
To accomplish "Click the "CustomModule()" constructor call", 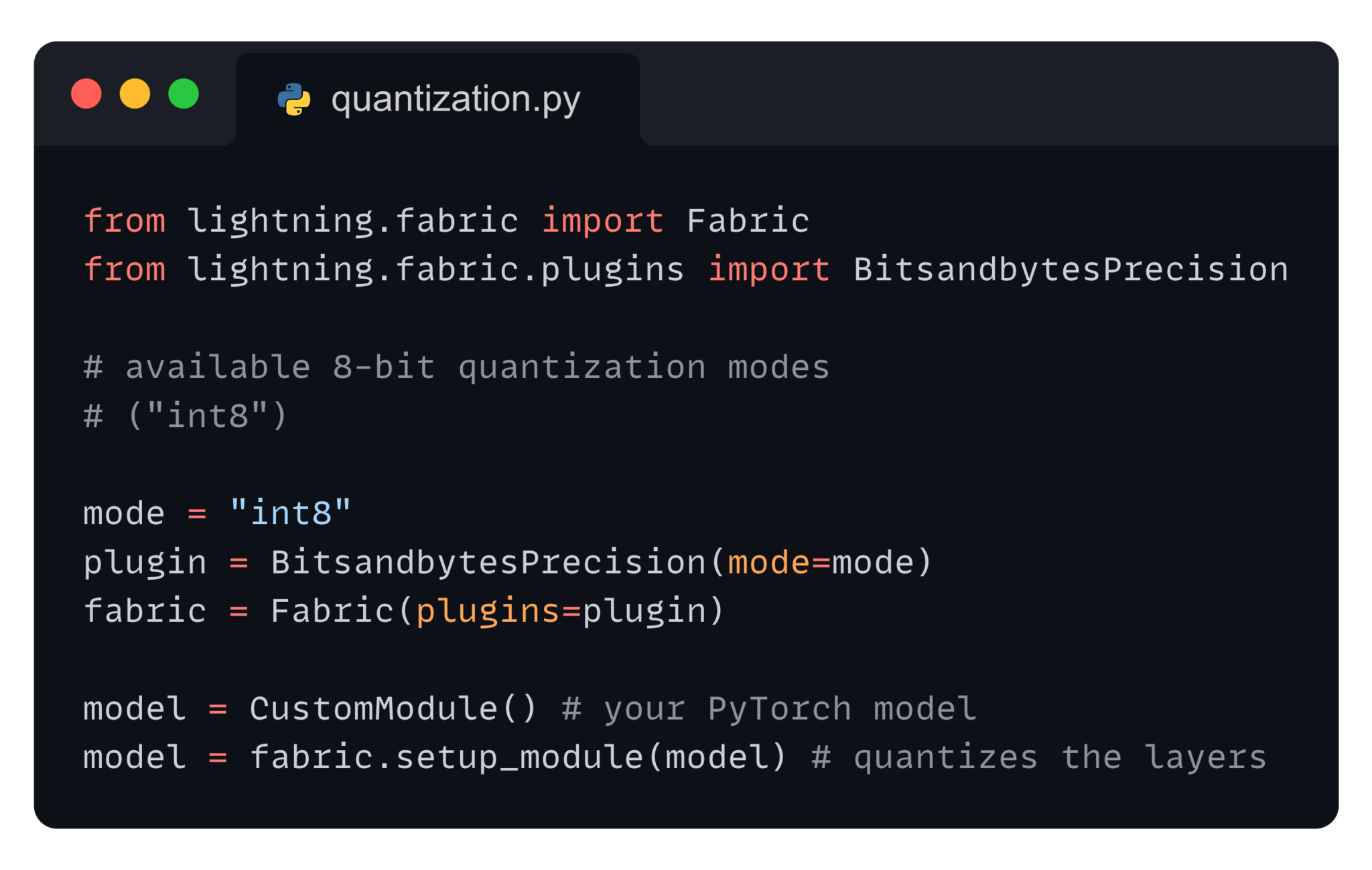I will 393,708.
